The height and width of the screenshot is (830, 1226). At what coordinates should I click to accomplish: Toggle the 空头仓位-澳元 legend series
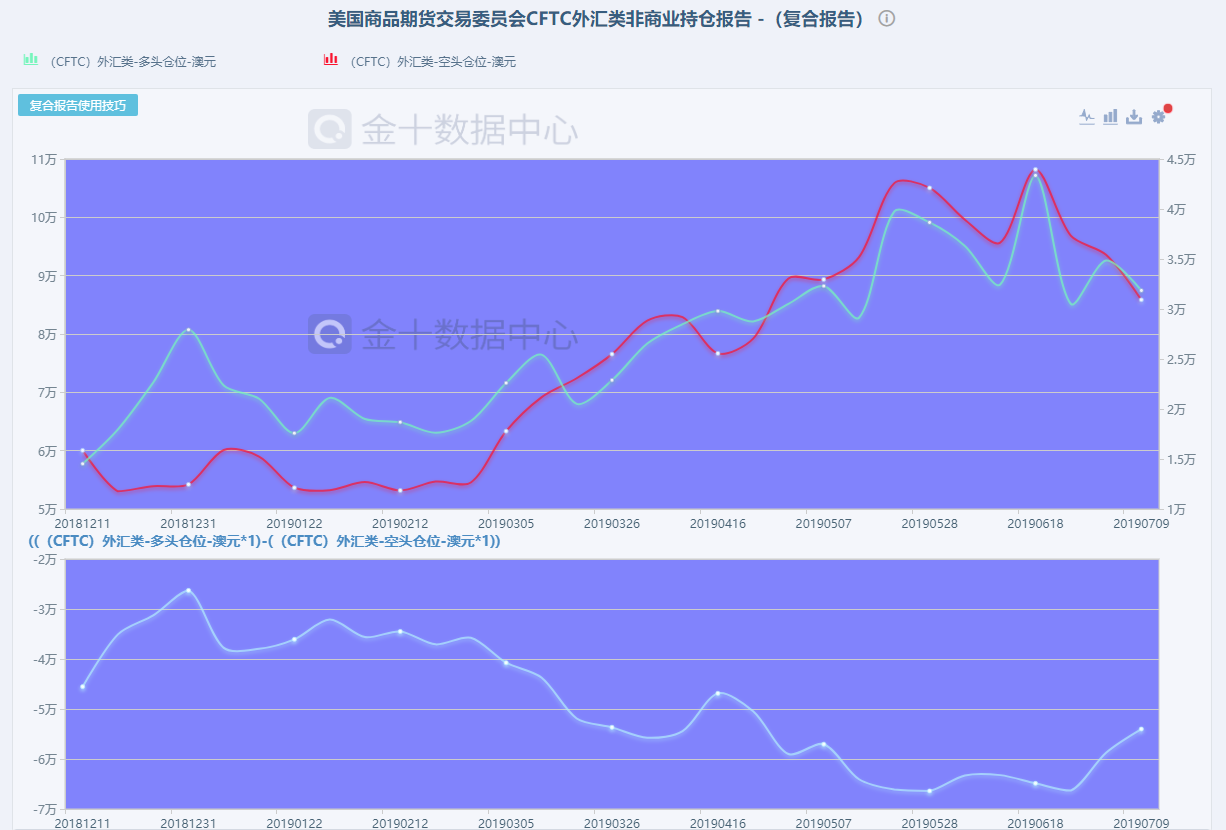(432, 62)
